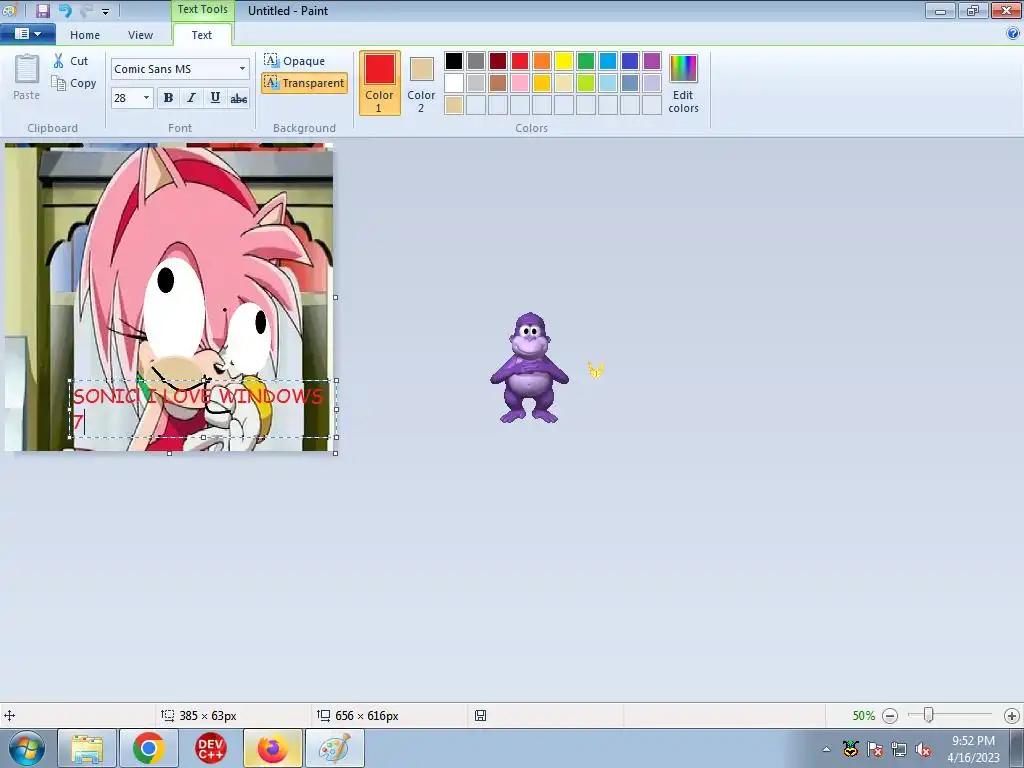Click the 50% zoom level text

point(863,716)
